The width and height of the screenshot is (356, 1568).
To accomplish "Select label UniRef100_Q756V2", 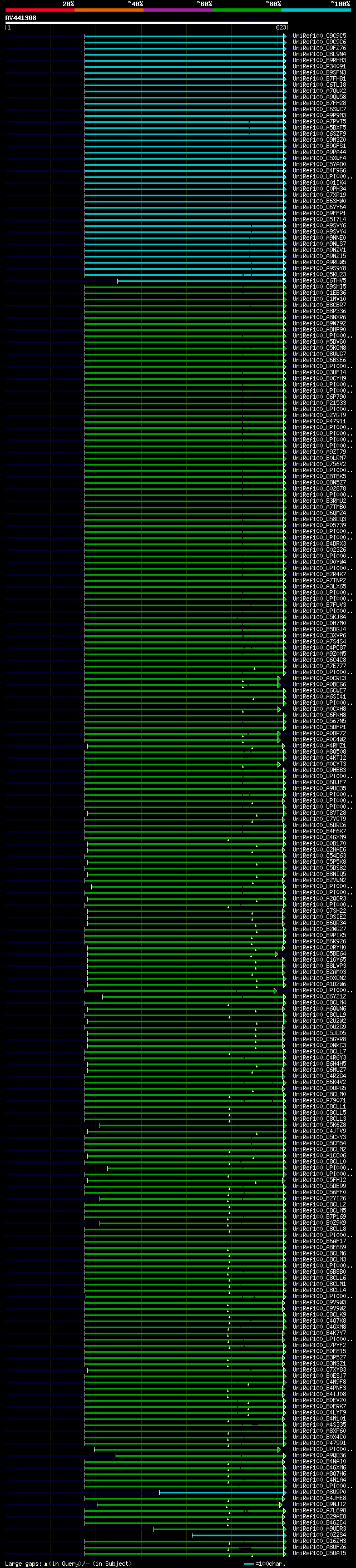I will (x=319, y=464).
